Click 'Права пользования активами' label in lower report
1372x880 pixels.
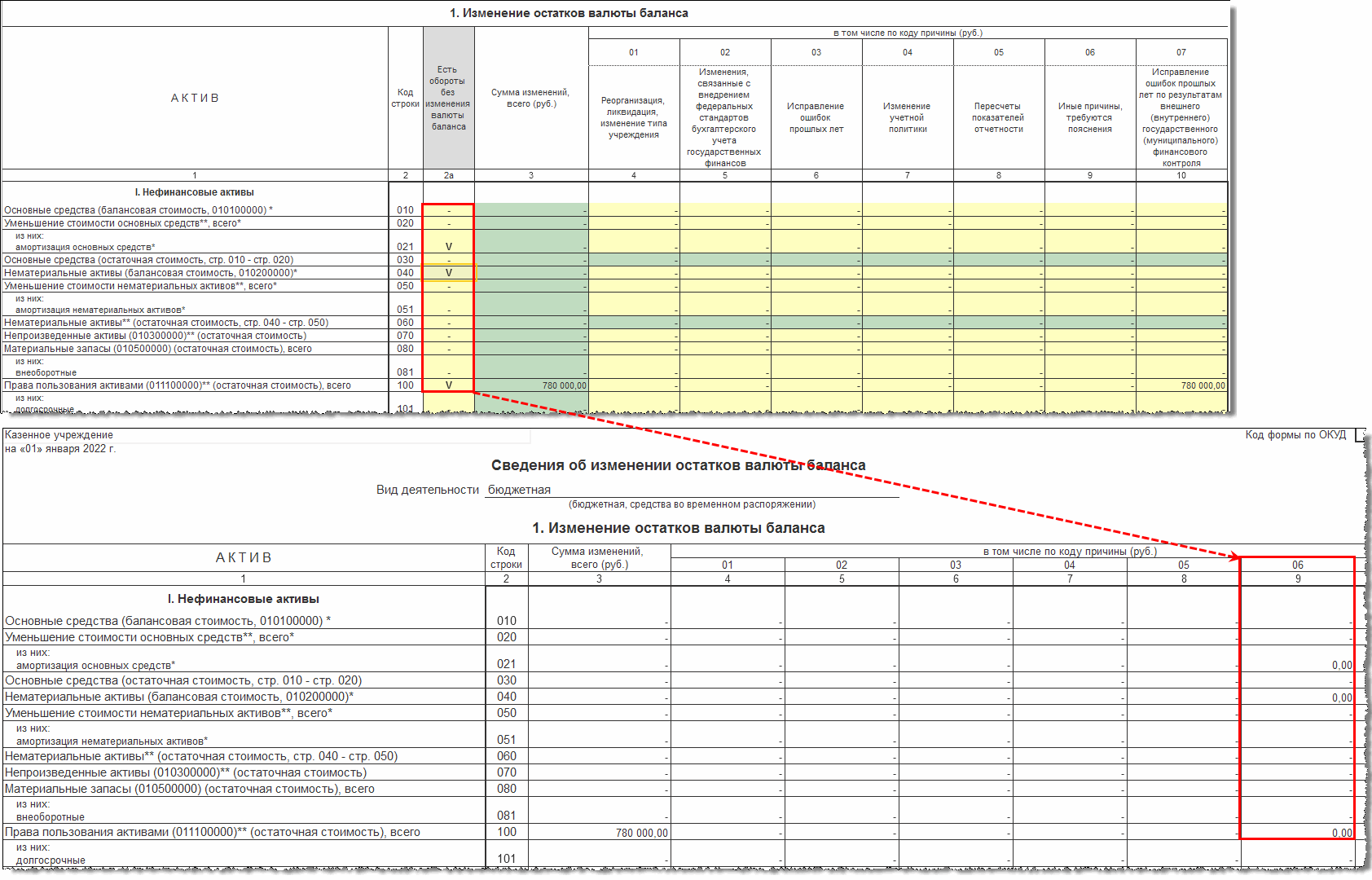coord(213,832)
